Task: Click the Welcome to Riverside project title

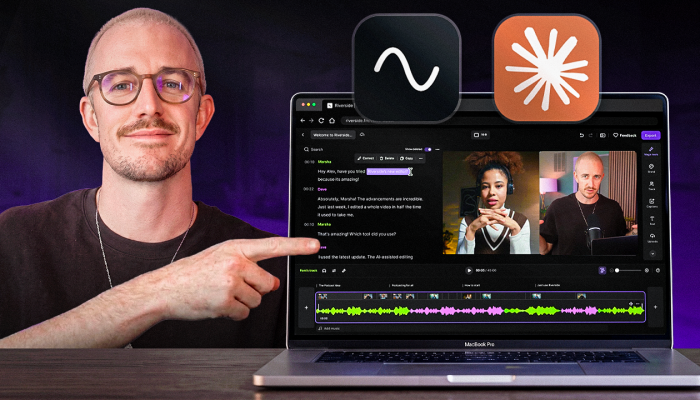Action: [x=333, y=135]
